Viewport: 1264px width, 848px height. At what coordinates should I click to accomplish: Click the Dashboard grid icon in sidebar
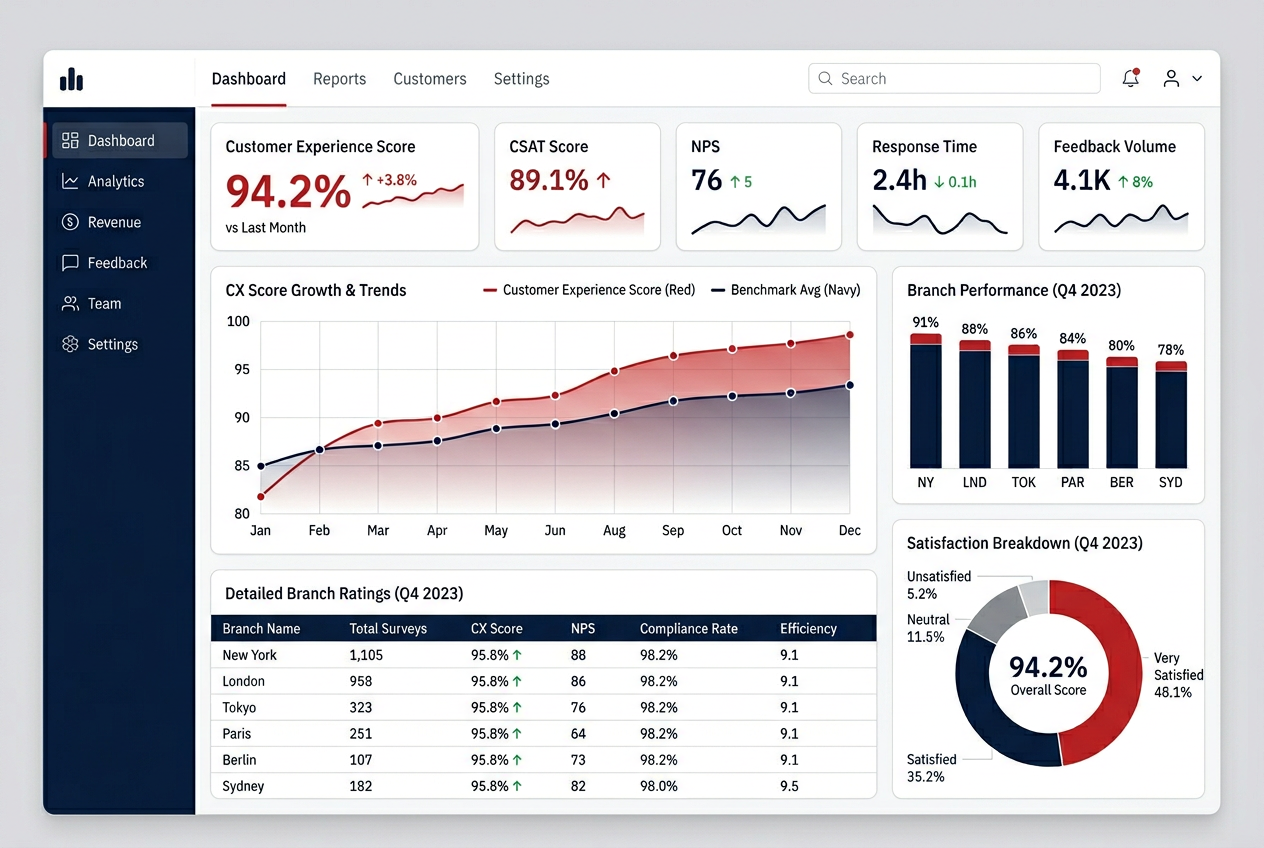(70, 141)
